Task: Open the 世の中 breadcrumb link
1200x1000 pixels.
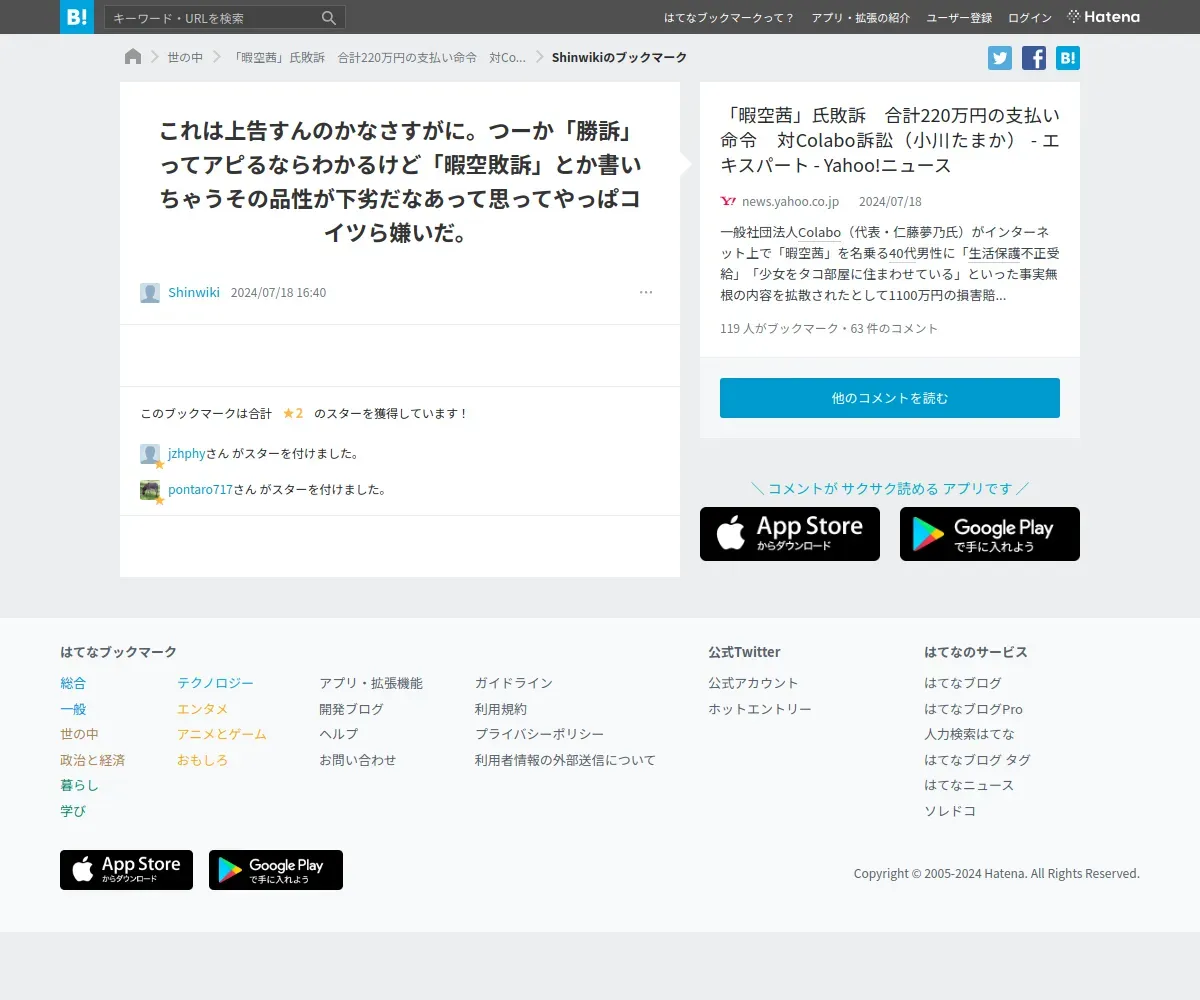Action: (x=185, y=58)
